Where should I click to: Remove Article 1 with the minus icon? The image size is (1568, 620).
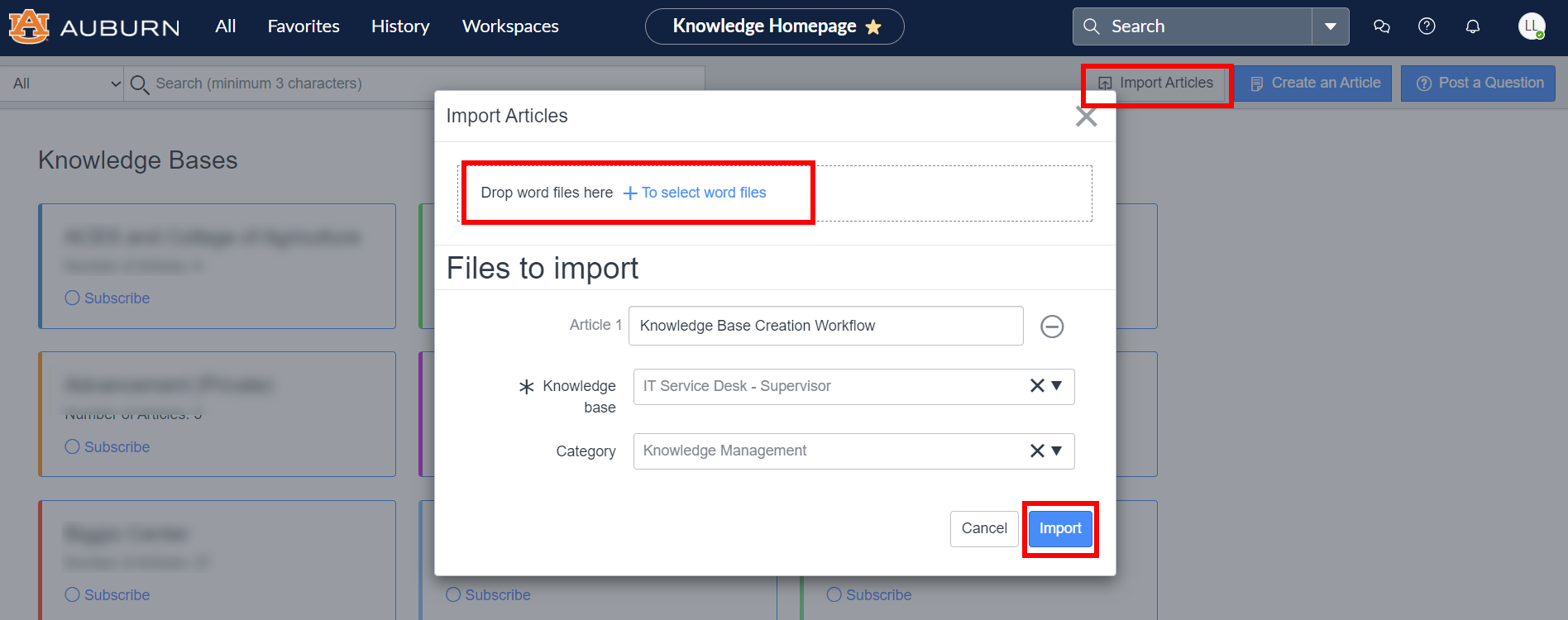[x=1052, y=327]
